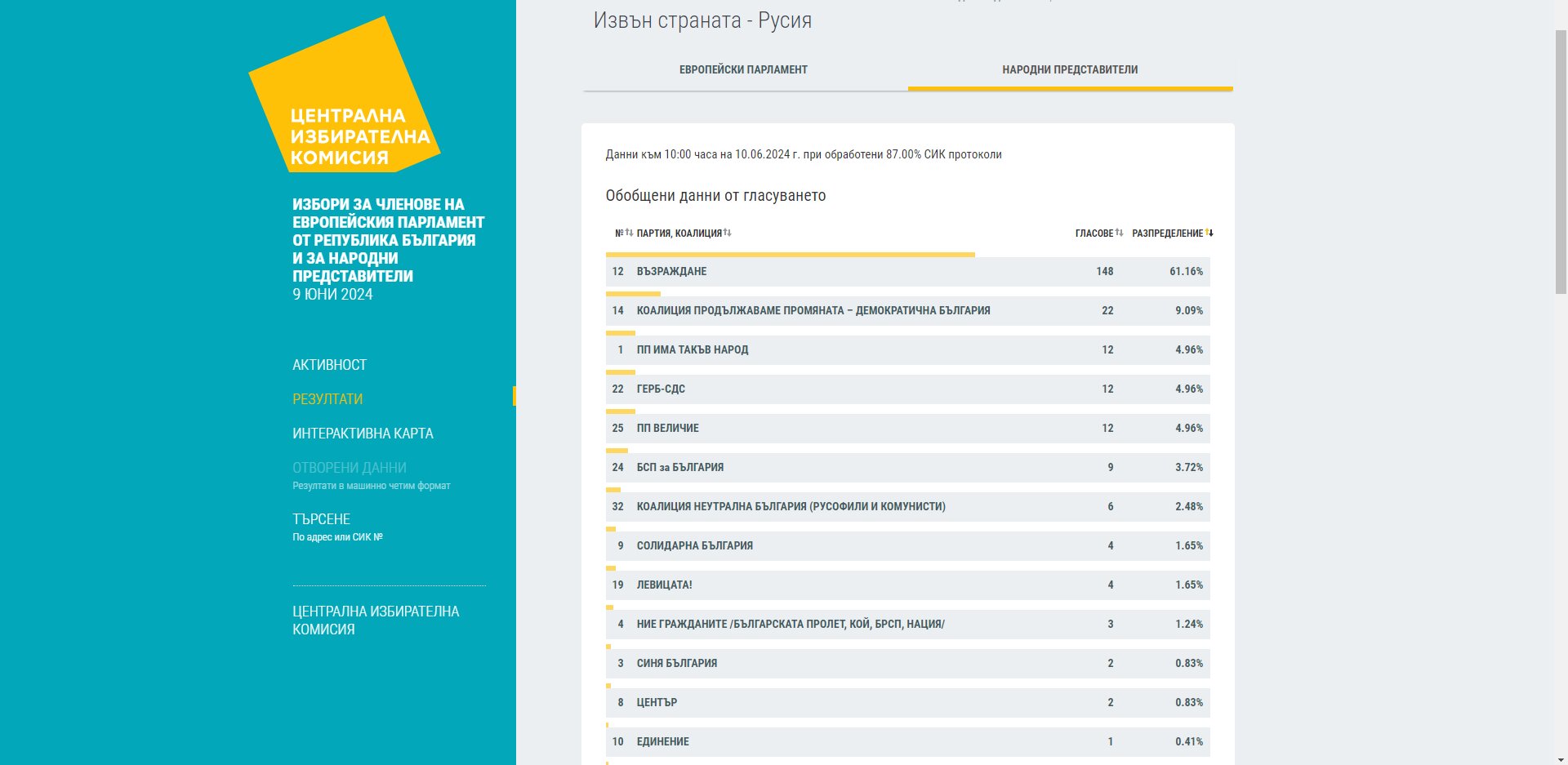This screenshot has width=1568, height=765.
Task: Select the СОЛИДАРНА БЪЛГАРИЯ row
Action: (x=908, y=546)
